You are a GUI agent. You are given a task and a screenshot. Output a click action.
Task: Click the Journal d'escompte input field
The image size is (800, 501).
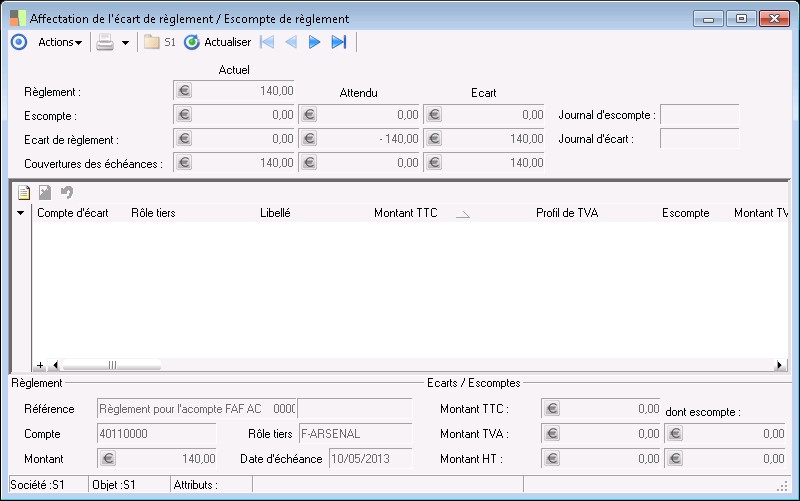(699, 115)
